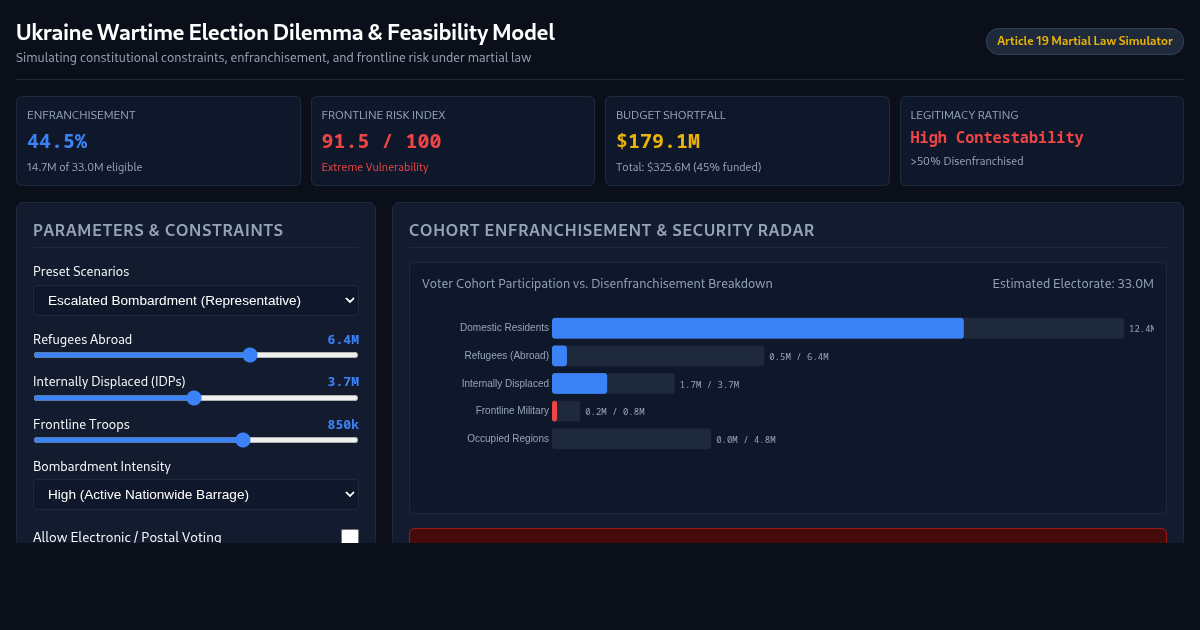Click the Frontline Military axis label
Viewport: 1200px width, 630px height.
[x=512, y=411]
